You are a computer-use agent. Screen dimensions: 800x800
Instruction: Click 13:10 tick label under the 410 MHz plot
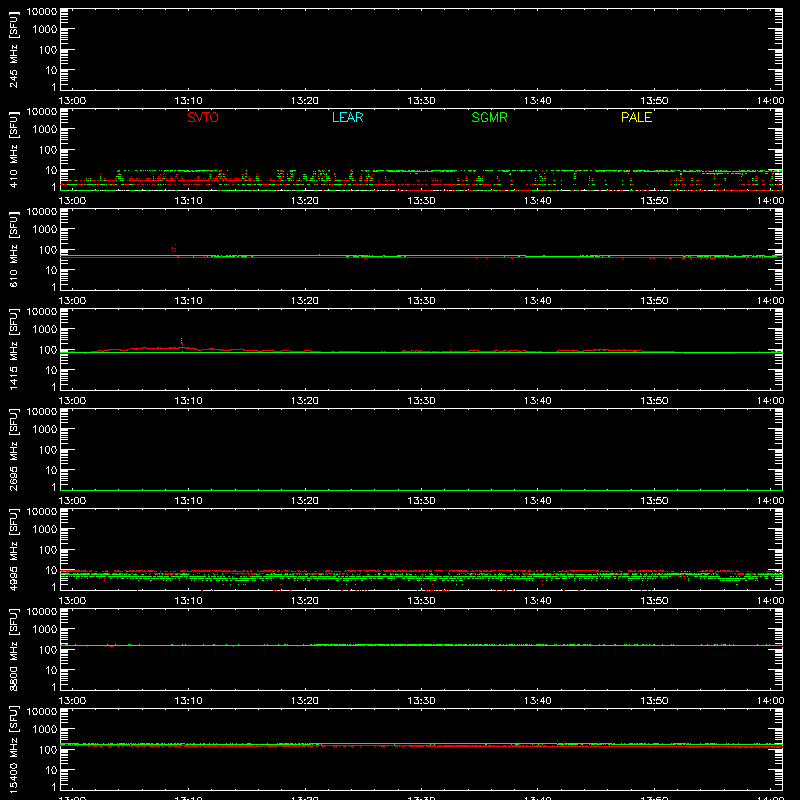point(189,201)
